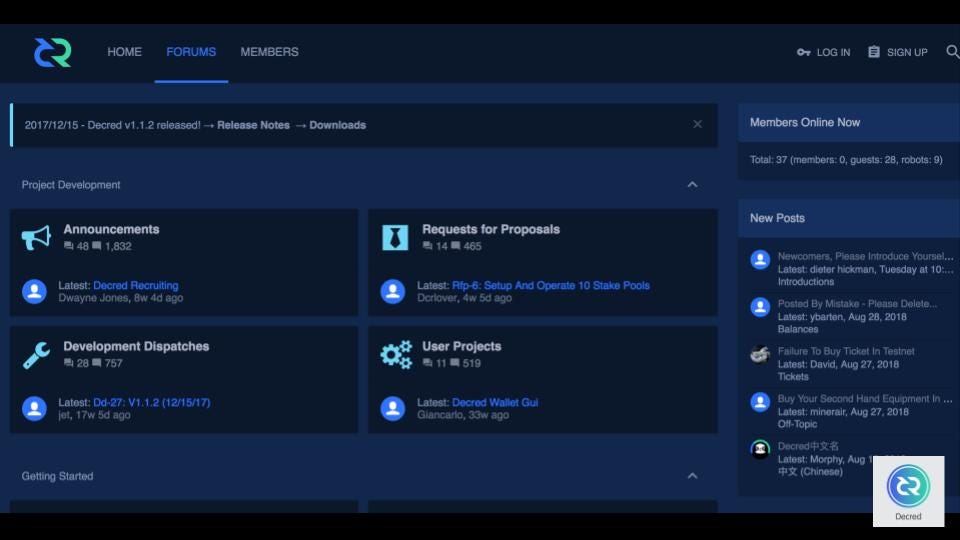Click Giancarlo avatar in User Projects
The height and width of the screenshot is (540, 960).
coord(392,408)
